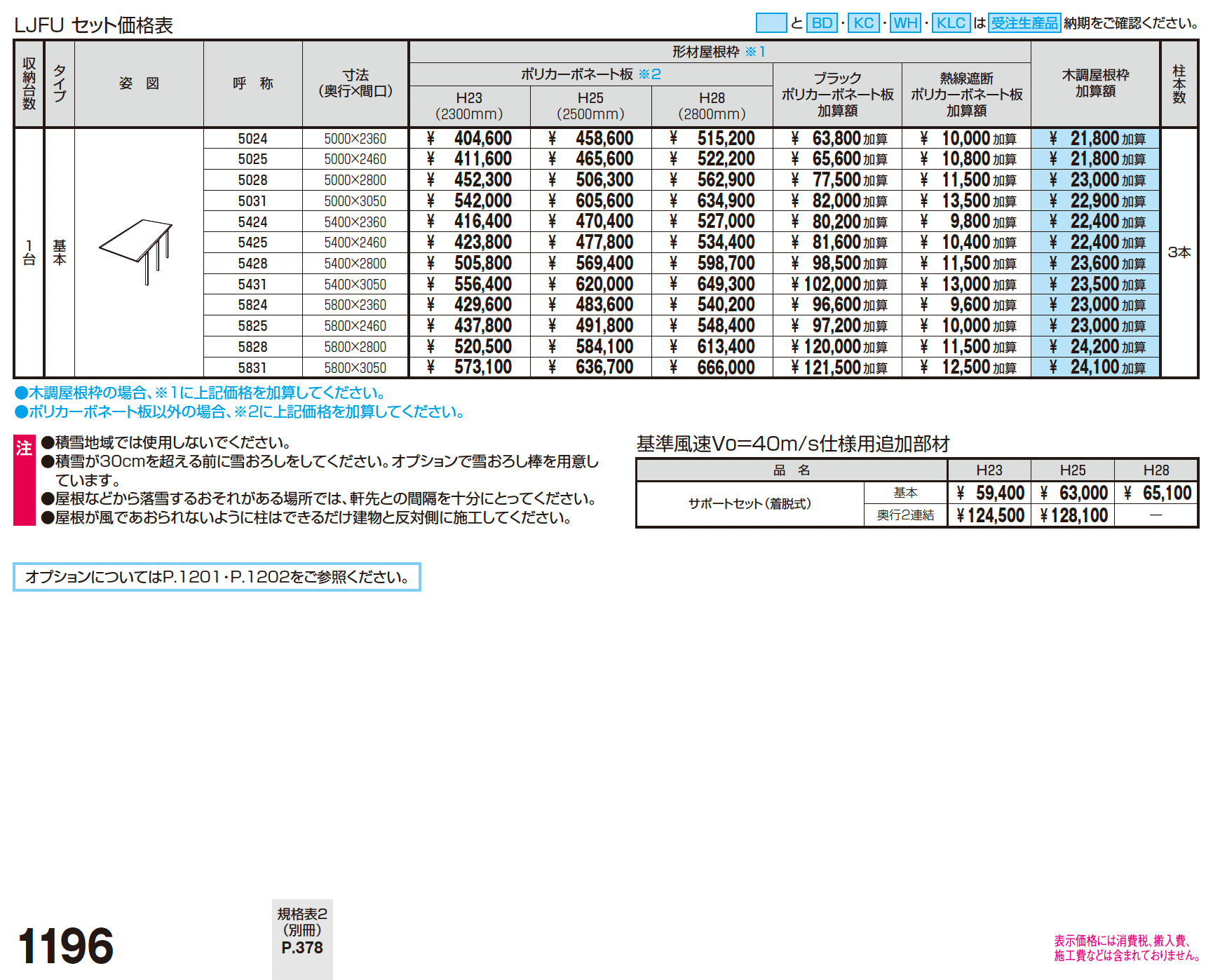Expand the 形材屋根枠 ※1 header group
This screenshot has width=1220, height=980.
point(717,50)
